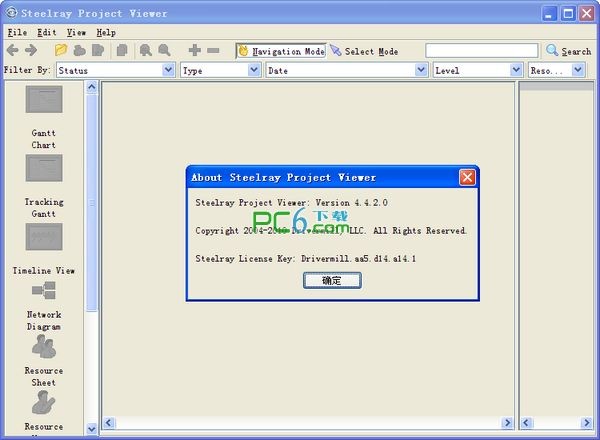This screenshot has height=440, width=600.
Task: Click main pane scroll left arrow
Action: [109, 422]
